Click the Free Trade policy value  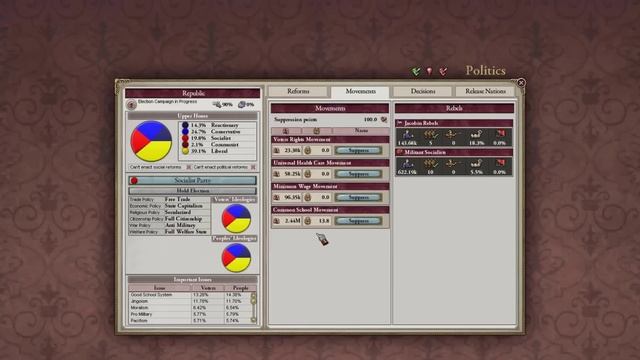178,199
